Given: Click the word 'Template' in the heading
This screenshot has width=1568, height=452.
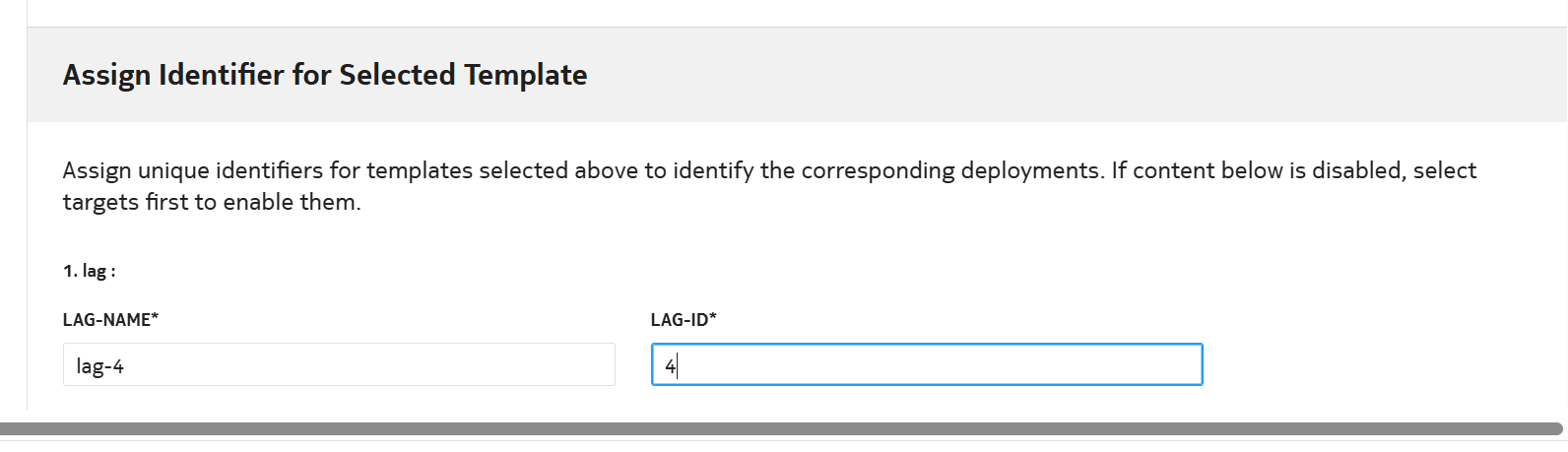Looking at the screenshot, I should 525,75.
